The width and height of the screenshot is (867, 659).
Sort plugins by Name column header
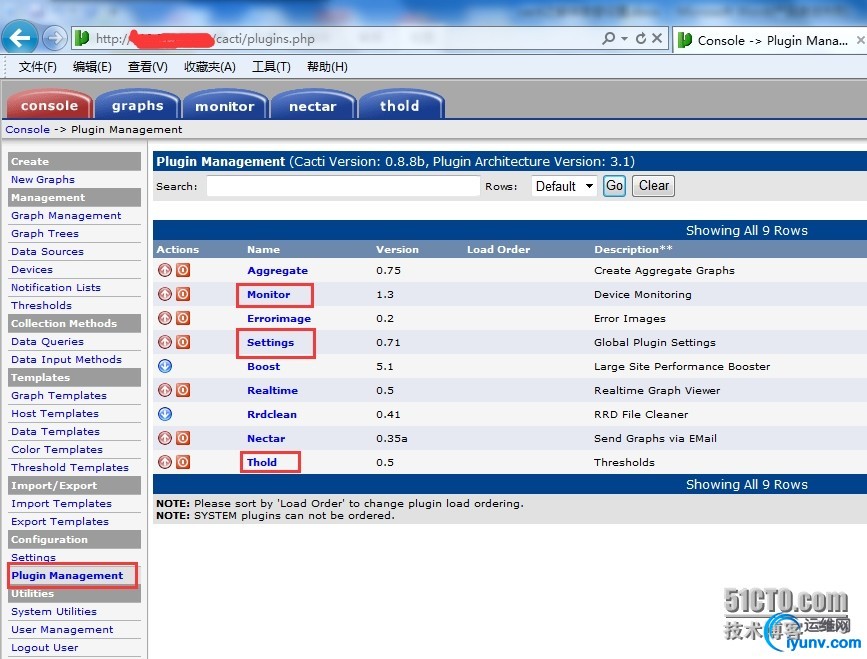(263, 249)
